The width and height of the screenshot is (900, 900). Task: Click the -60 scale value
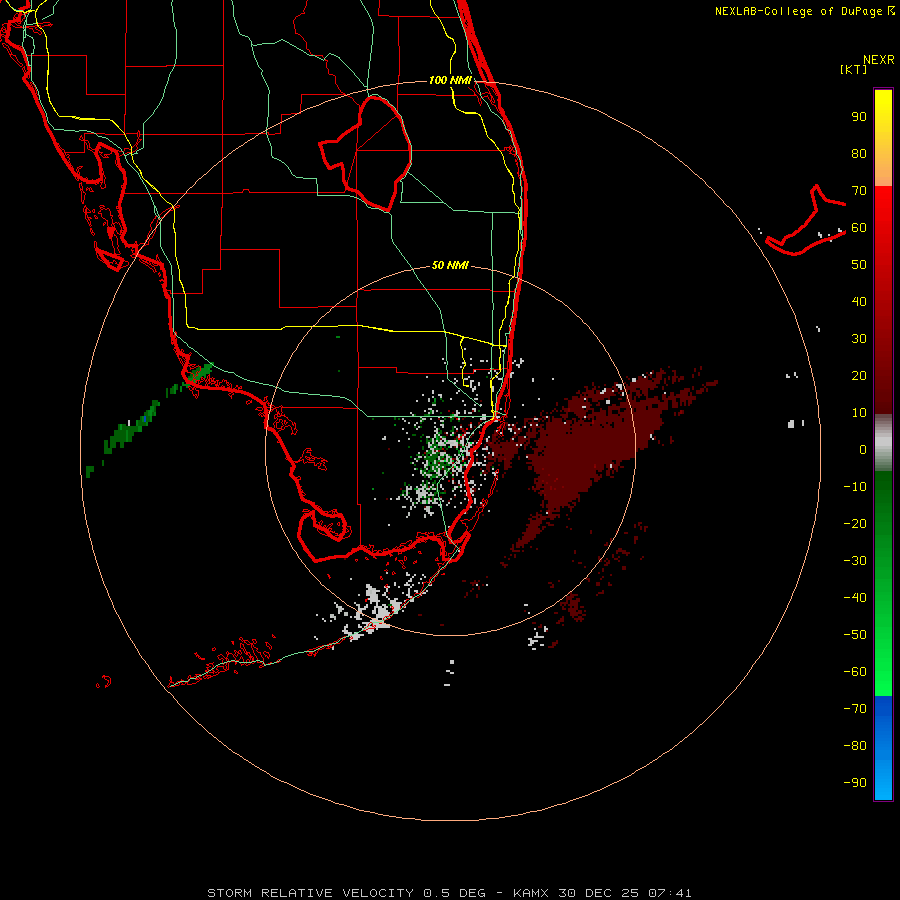point(855,672)
